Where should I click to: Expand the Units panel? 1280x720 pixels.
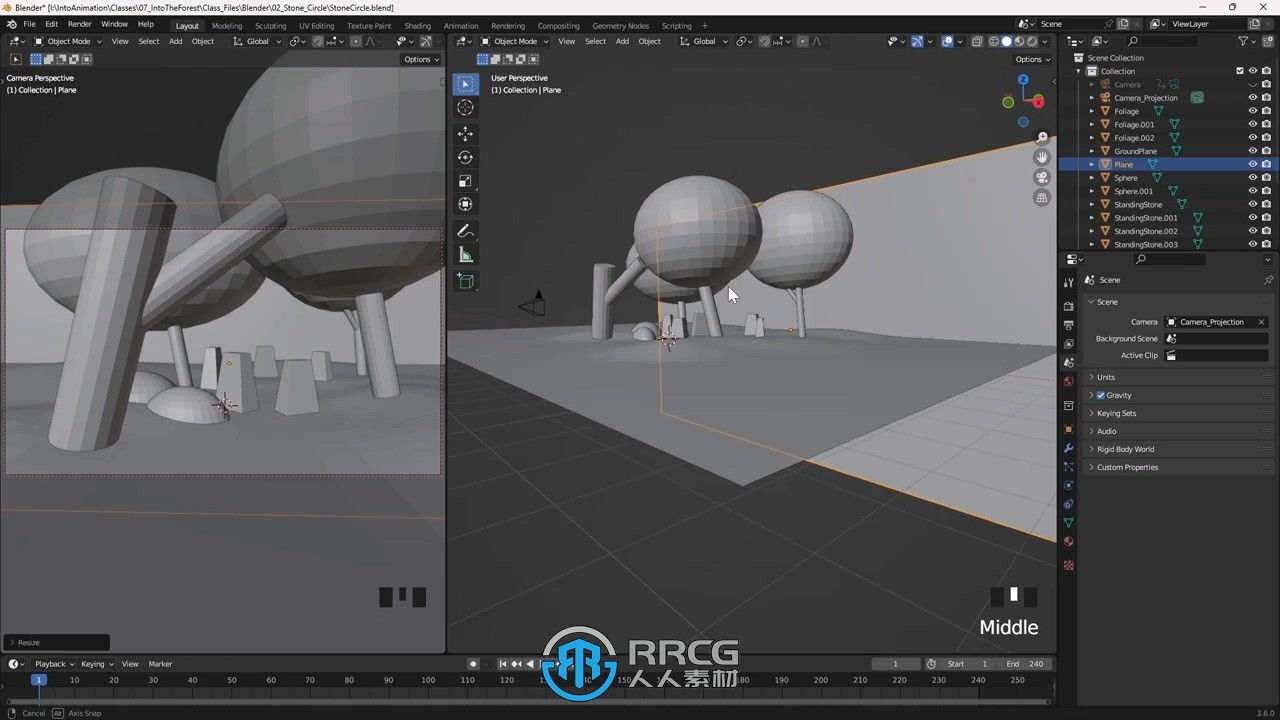[1105, 377]
